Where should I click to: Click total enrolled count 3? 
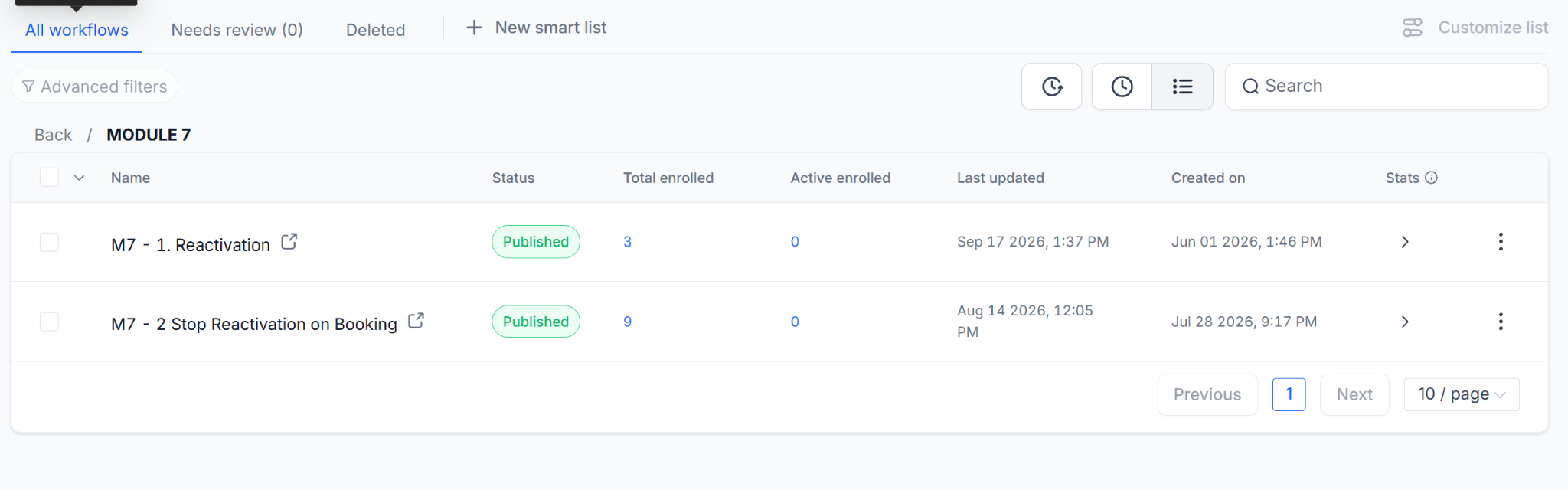627,242
